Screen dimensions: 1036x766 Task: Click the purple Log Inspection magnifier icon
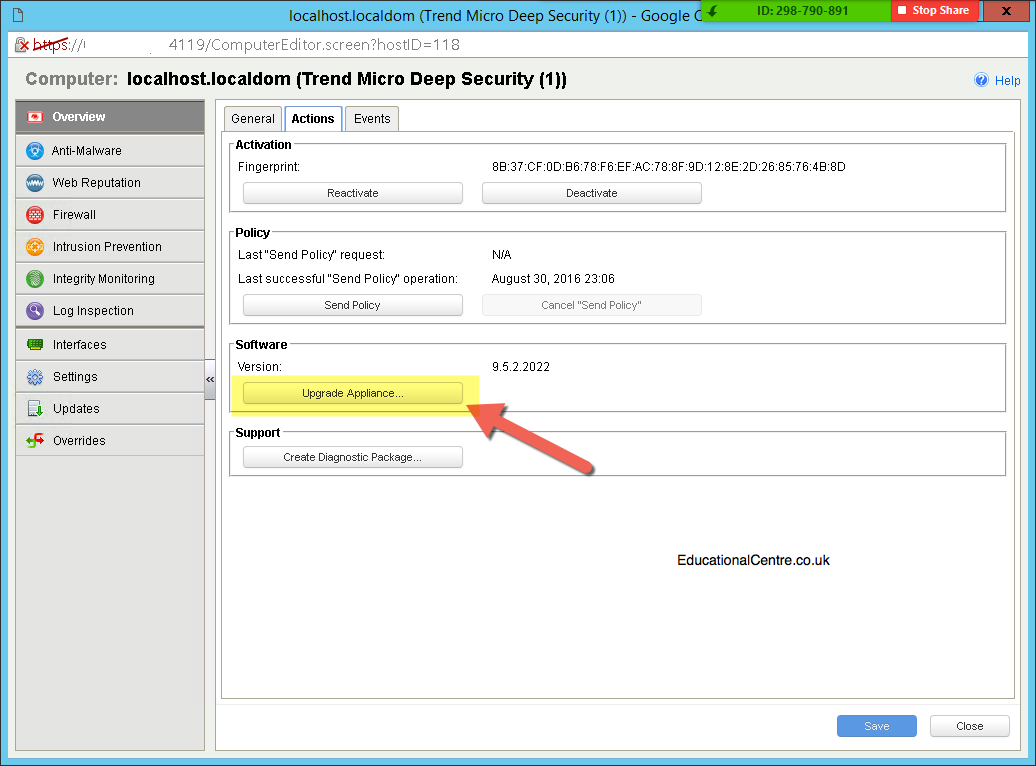tap(35, 311)
